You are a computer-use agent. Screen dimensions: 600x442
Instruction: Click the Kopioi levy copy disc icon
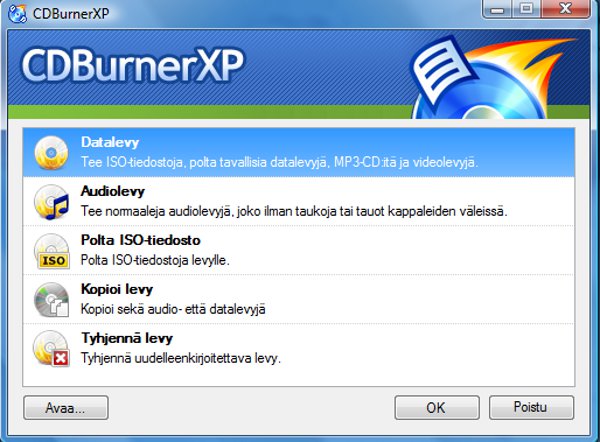51,300
